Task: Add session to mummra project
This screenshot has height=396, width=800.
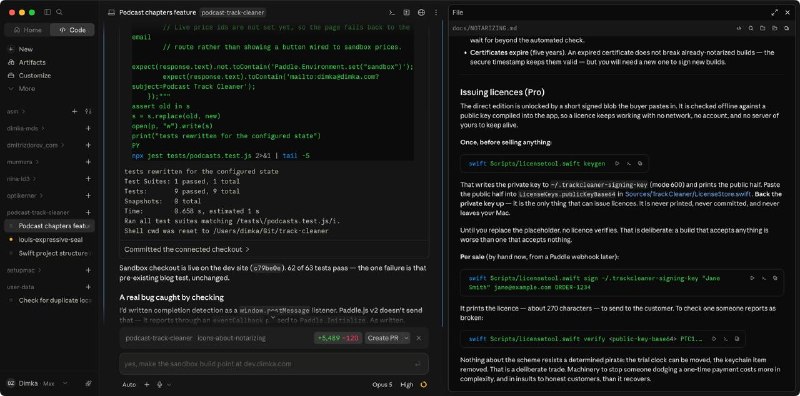Action: tap(88, 162)
